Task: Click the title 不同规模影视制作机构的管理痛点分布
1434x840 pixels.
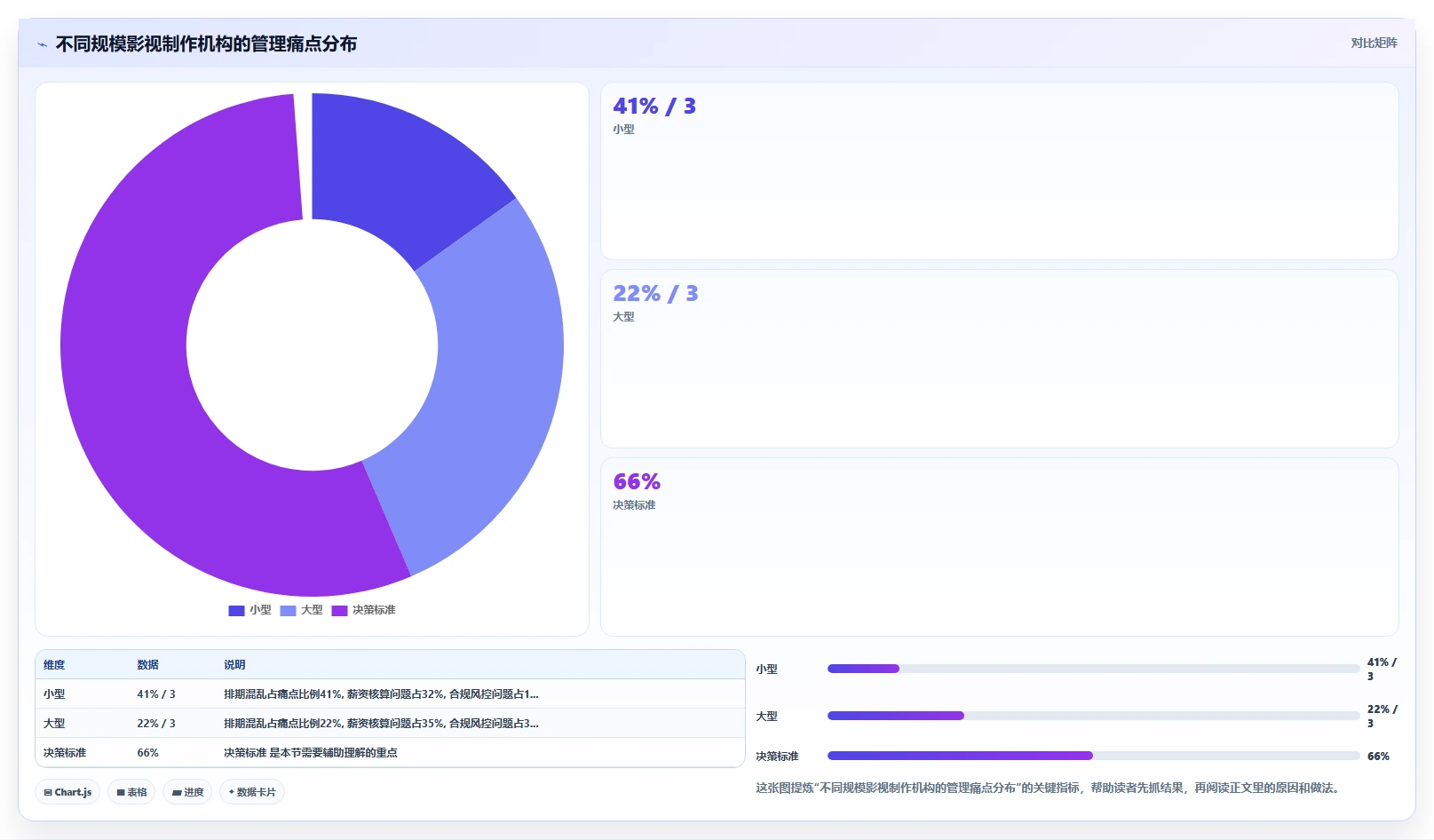Action: tap(206, 44)
